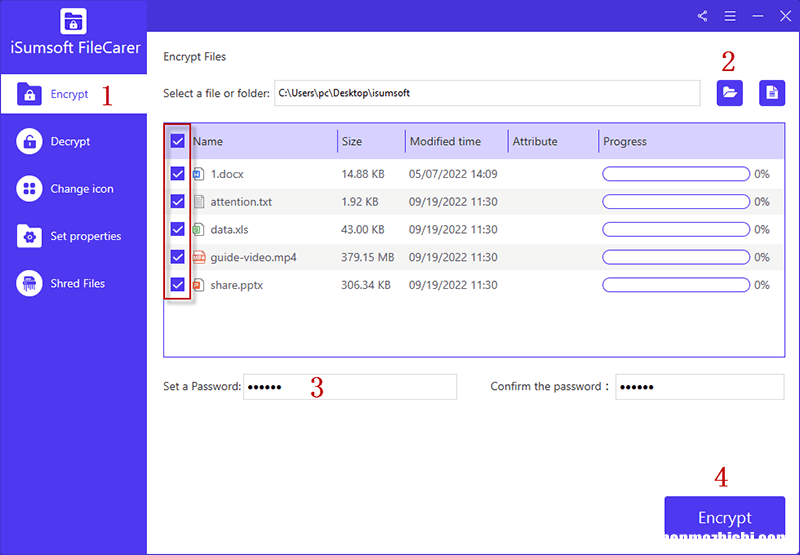
Task: Sort by the Size column header
Action: 352,141
